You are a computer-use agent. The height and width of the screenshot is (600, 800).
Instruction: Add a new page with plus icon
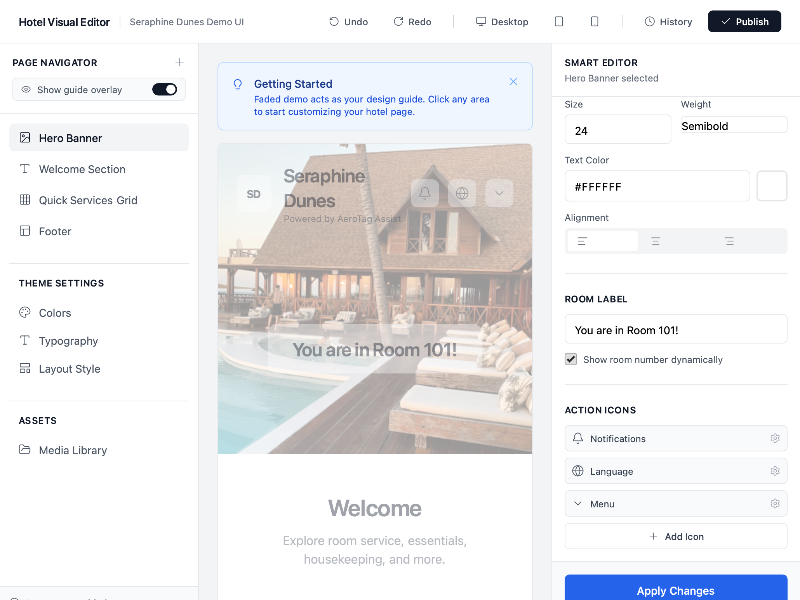coord(179,62)
